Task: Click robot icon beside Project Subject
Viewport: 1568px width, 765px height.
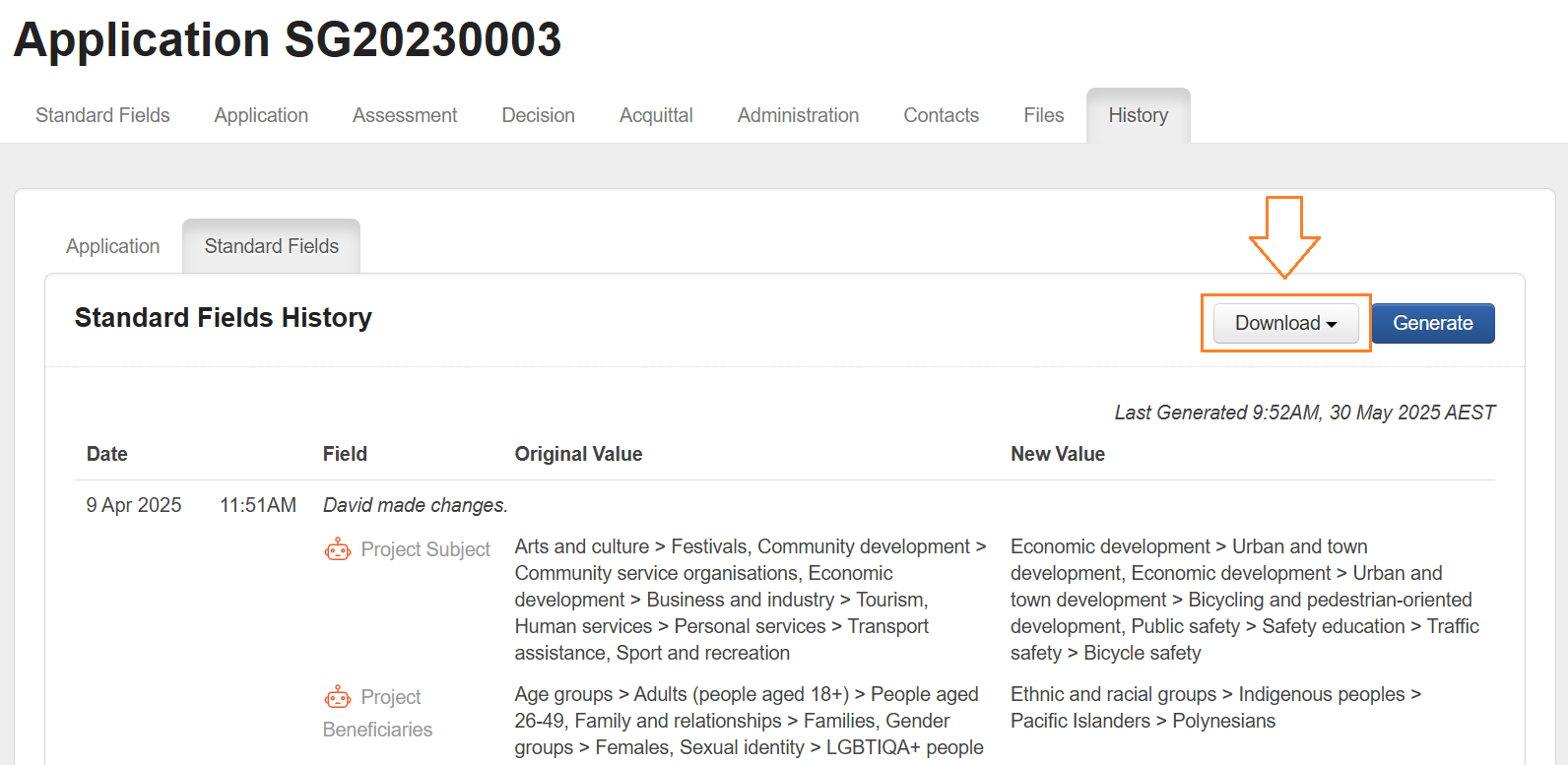Action: pos(338,549)
